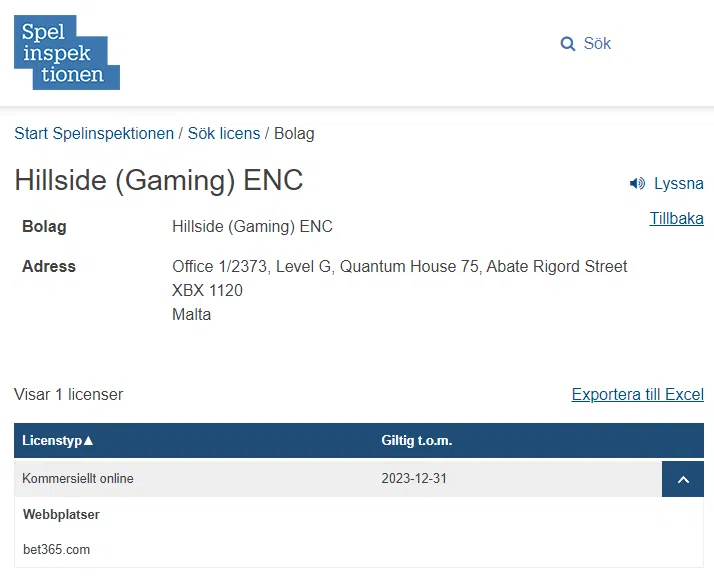Select the Bolag breadcrumb text
This screenshot has height=576, width=714.
click(294, 134)
